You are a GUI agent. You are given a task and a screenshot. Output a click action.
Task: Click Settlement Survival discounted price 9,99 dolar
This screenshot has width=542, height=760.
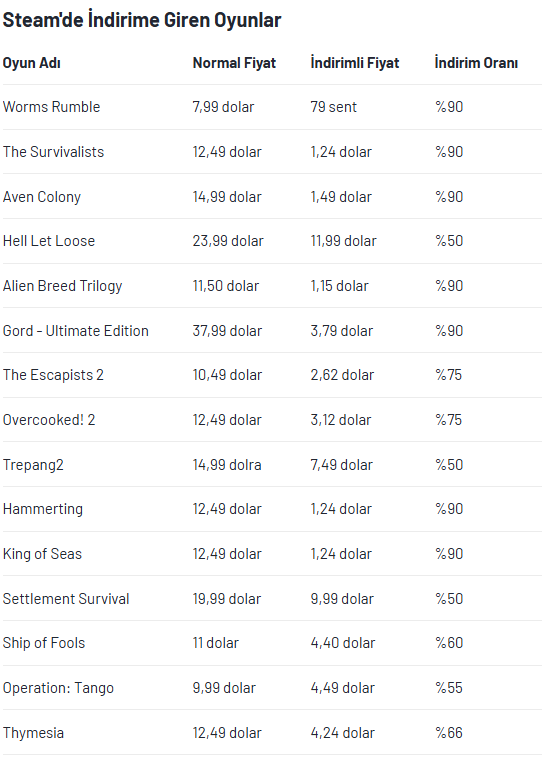[x=342, y=599]
